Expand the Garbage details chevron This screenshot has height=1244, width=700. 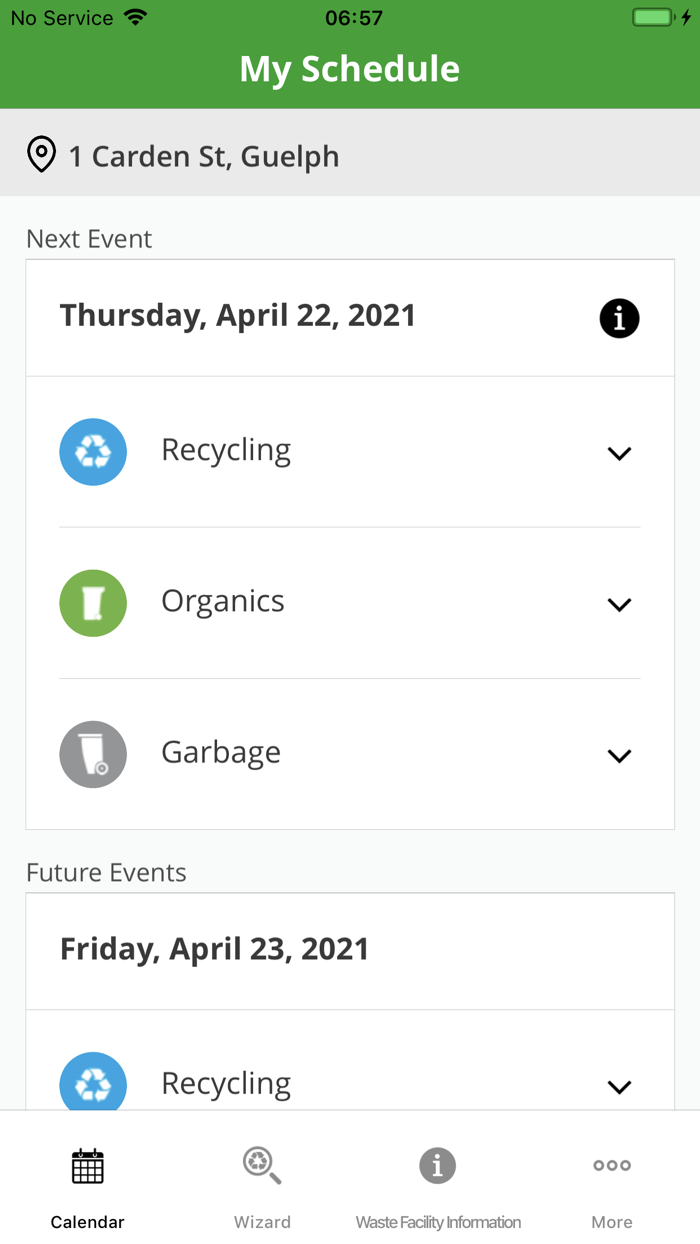pos(619,755)
